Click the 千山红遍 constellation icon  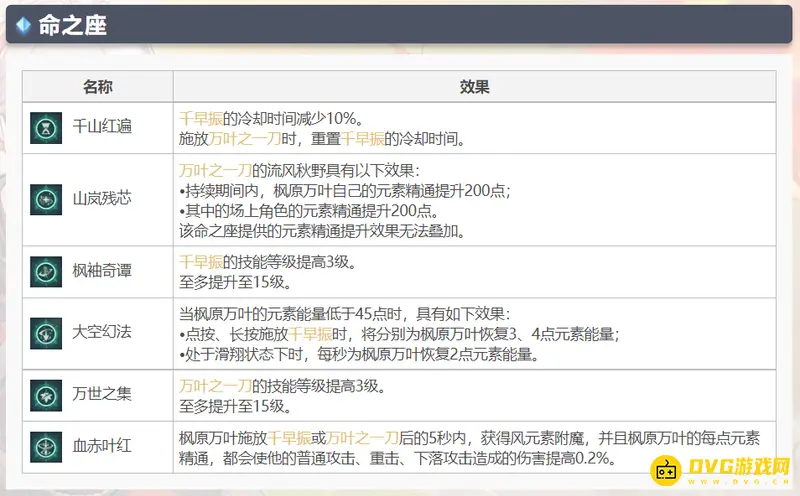(x=46, y=126)
